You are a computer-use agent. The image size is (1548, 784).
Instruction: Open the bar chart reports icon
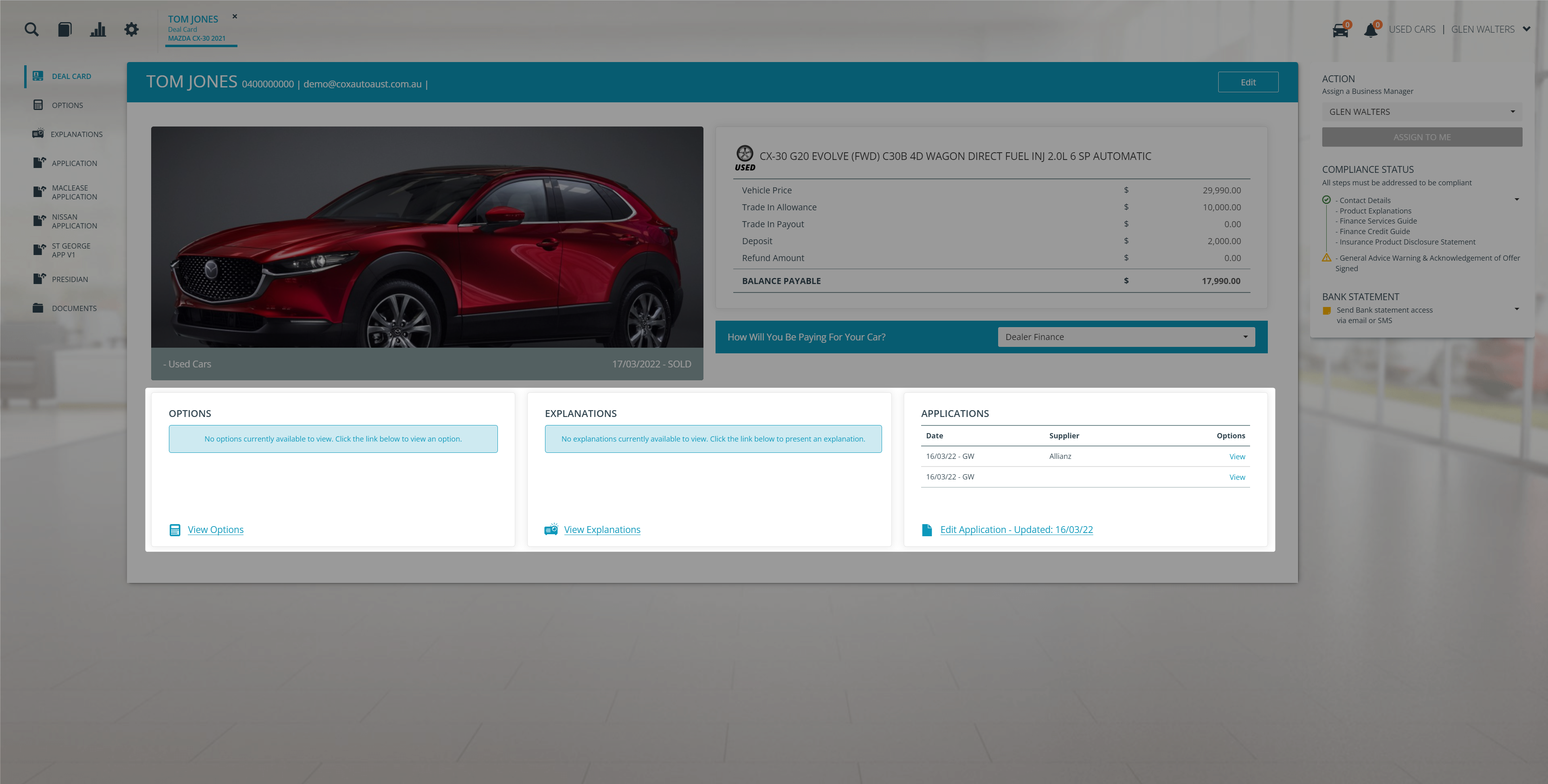click(x=98, y=29)
